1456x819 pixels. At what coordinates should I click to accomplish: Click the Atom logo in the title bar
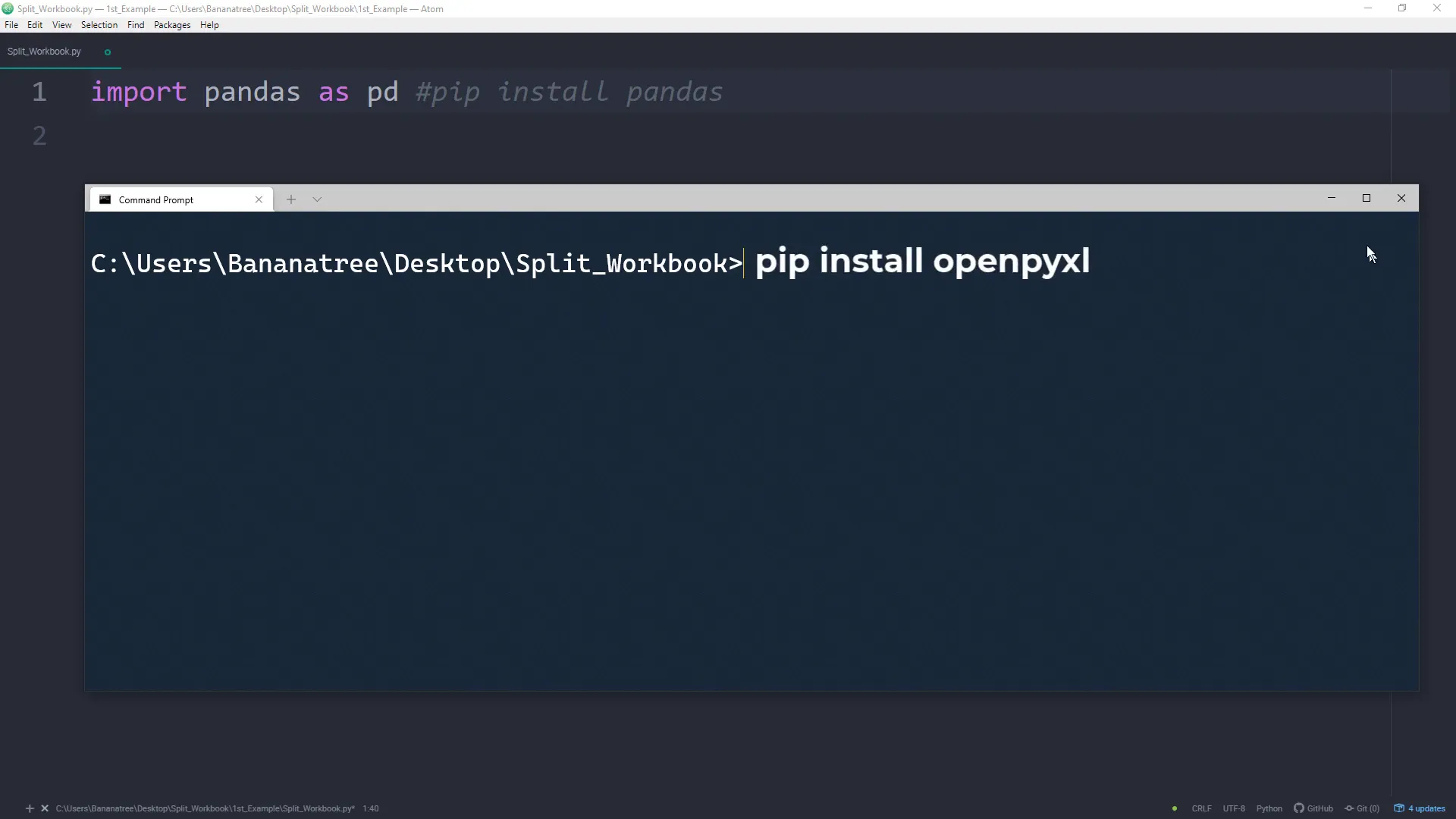point(8,8)
